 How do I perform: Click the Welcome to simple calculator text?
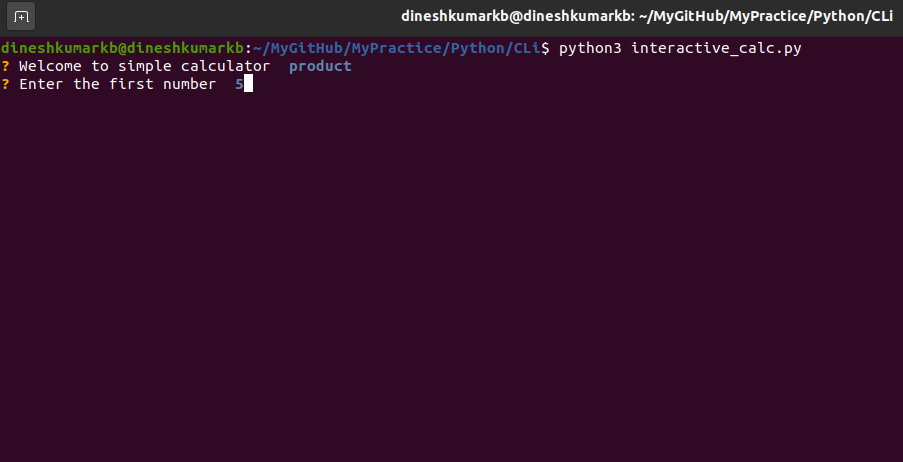pyautogui.click(x=145, y=66)
